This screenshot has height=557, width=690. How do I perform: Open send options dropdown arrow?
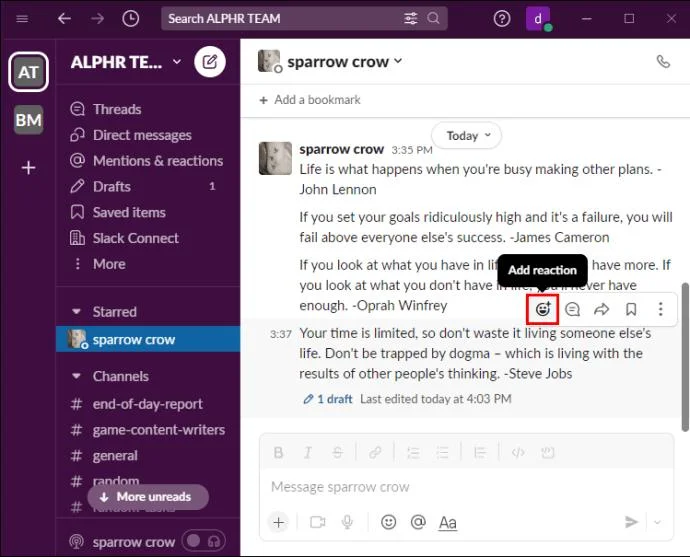coord(657,522)
